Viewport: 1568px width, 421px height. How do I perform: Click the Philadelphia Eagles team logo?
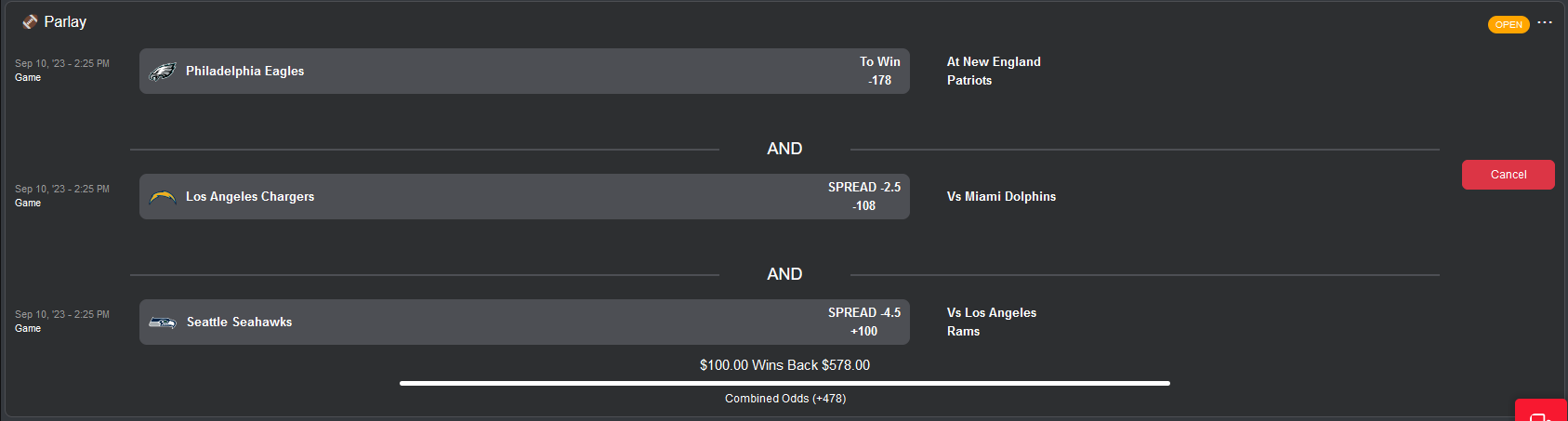(x=163, y=72)
